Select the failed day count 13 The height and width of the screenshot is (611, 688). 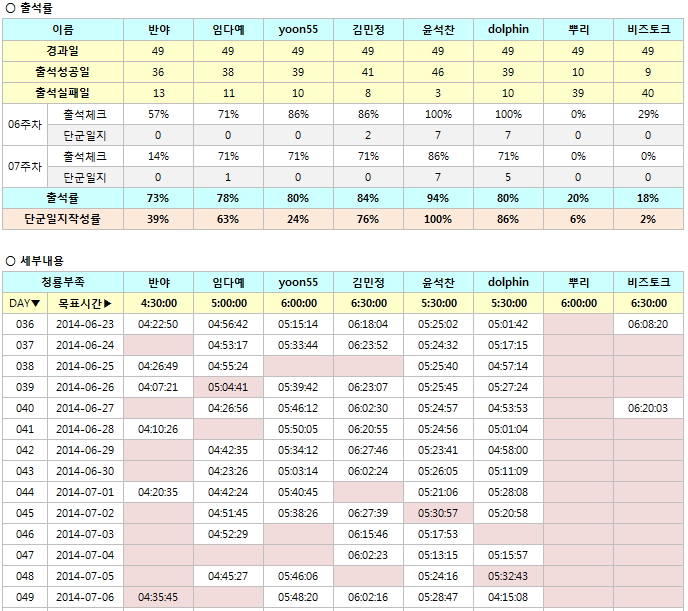tap(158, 93)
